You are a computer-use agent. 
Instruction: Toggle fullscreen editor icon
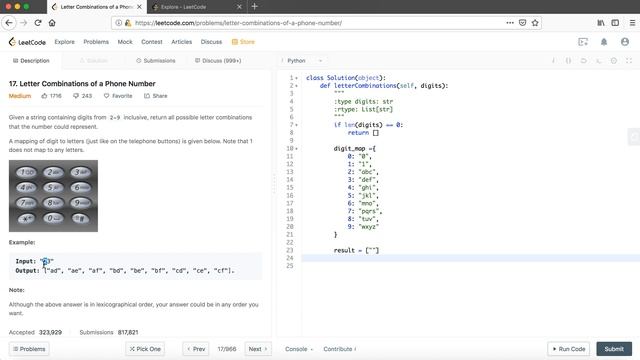(x=629, y=60)
